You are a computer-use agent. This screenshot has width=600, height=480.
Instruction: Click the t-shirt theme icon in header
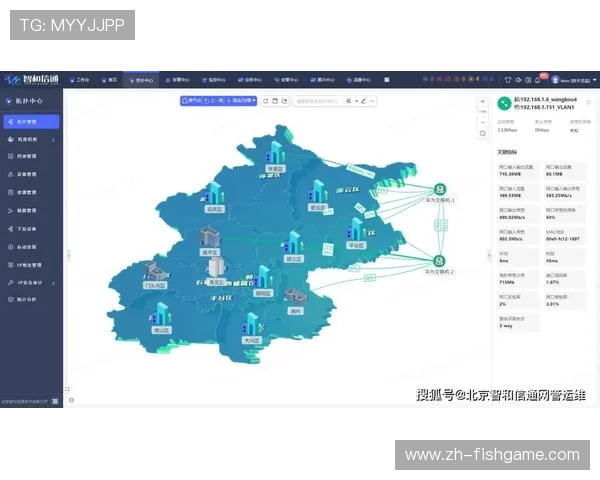[x=508, y=80]
